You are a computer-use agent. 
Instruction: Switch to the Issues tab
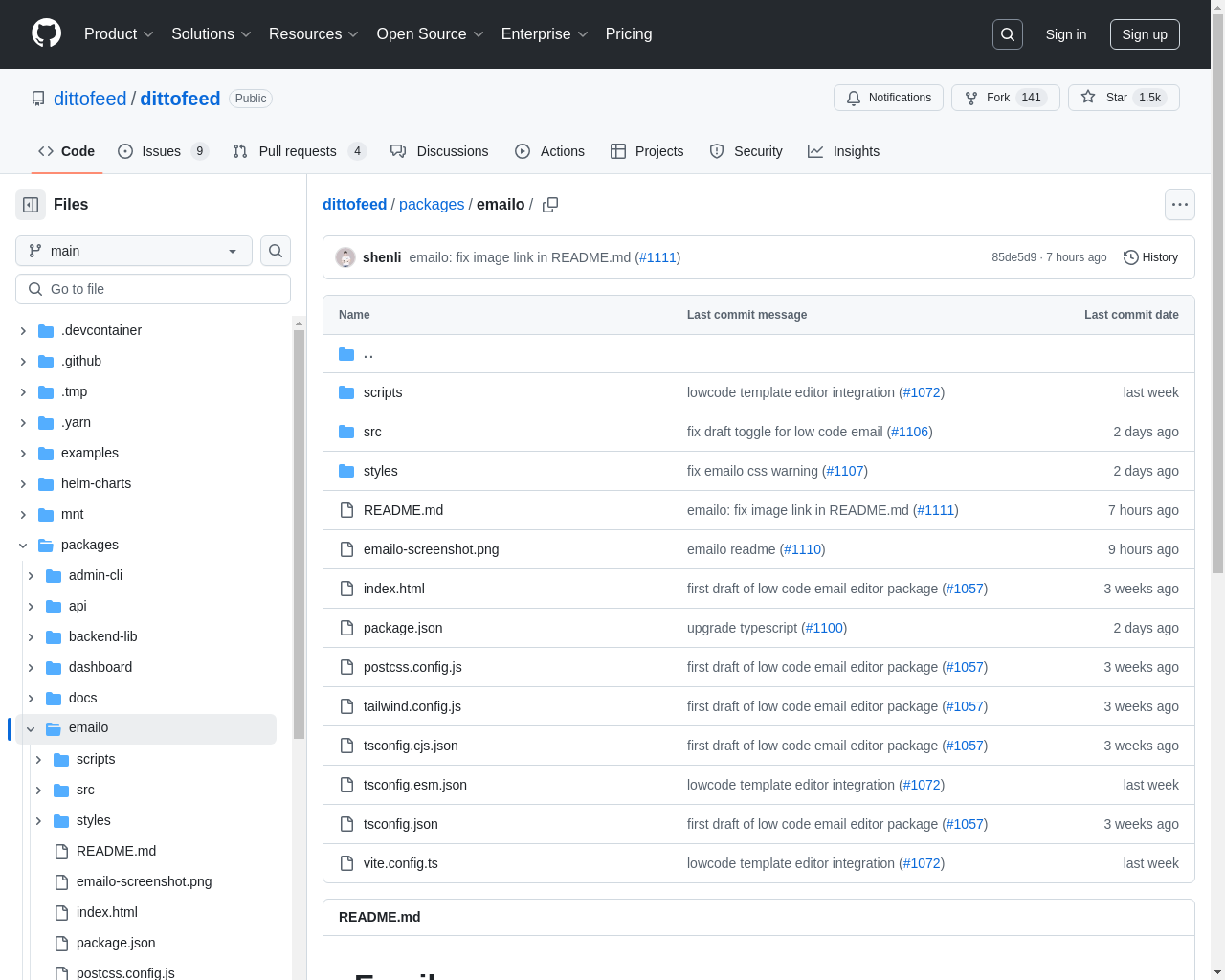tap(163, 151)
